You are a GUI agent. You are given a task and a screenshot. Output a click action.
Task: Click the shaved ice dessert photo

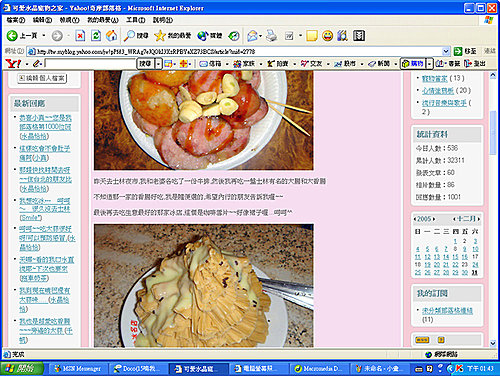[204, 286]
